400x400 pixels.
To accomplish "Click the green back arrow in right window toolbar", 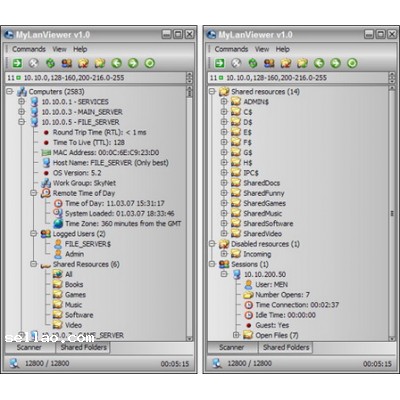I will (319, 63).
